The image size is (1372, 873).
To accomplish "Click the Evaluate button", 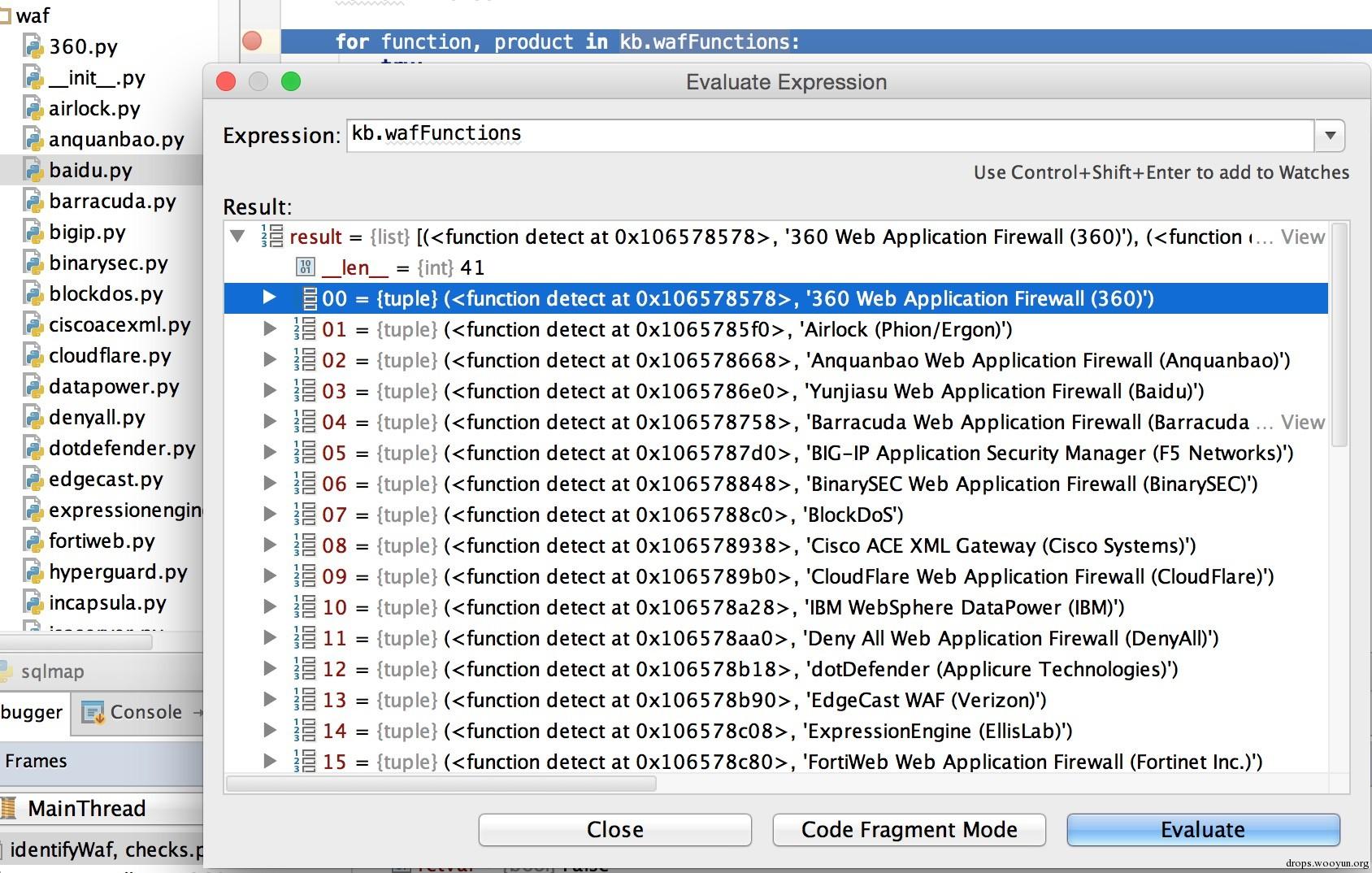I will (x=1204, y=830).
